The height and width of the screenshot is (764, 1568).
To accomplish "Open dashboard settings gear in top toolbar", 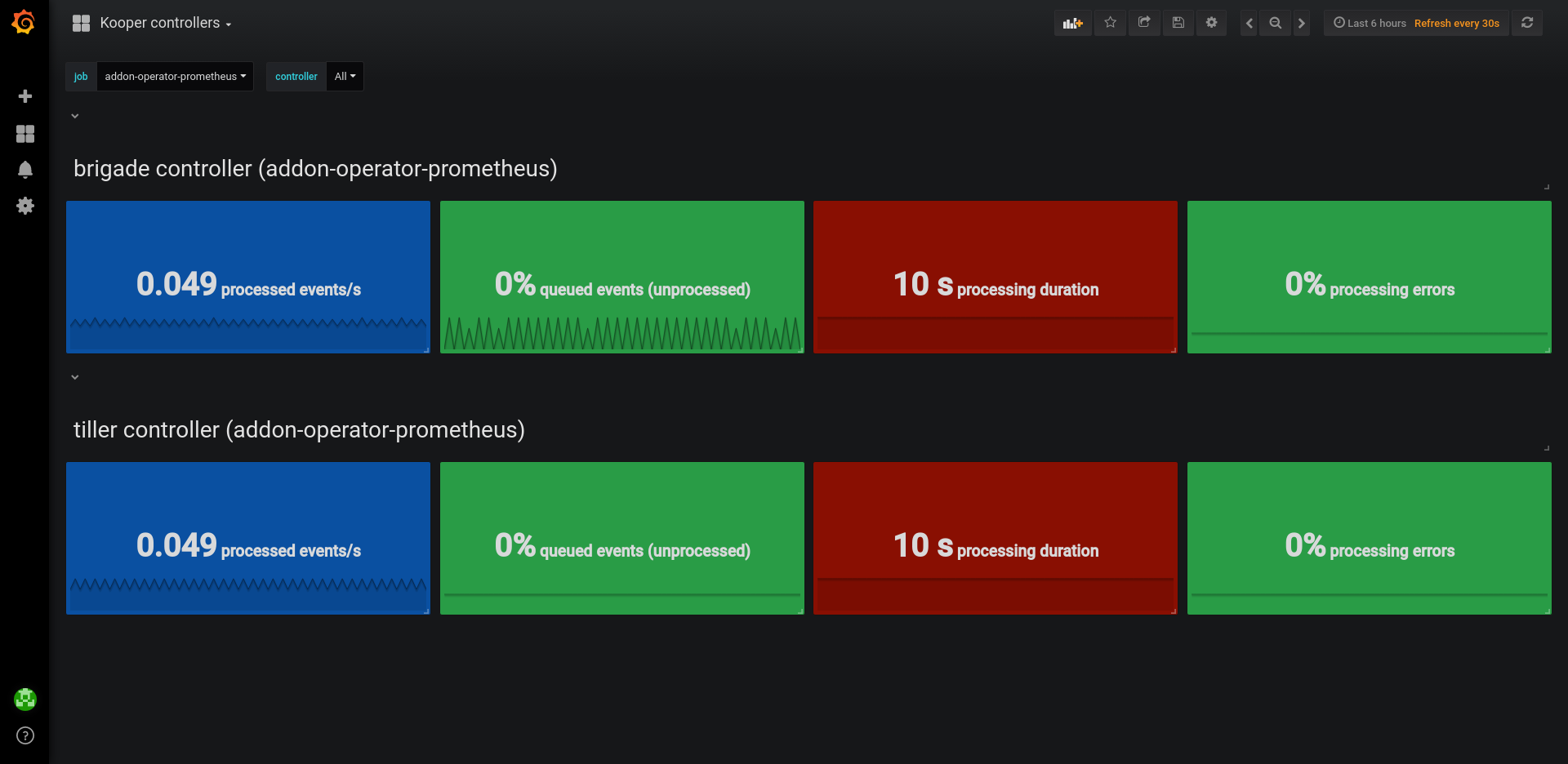I will [x=1212, y=23].
